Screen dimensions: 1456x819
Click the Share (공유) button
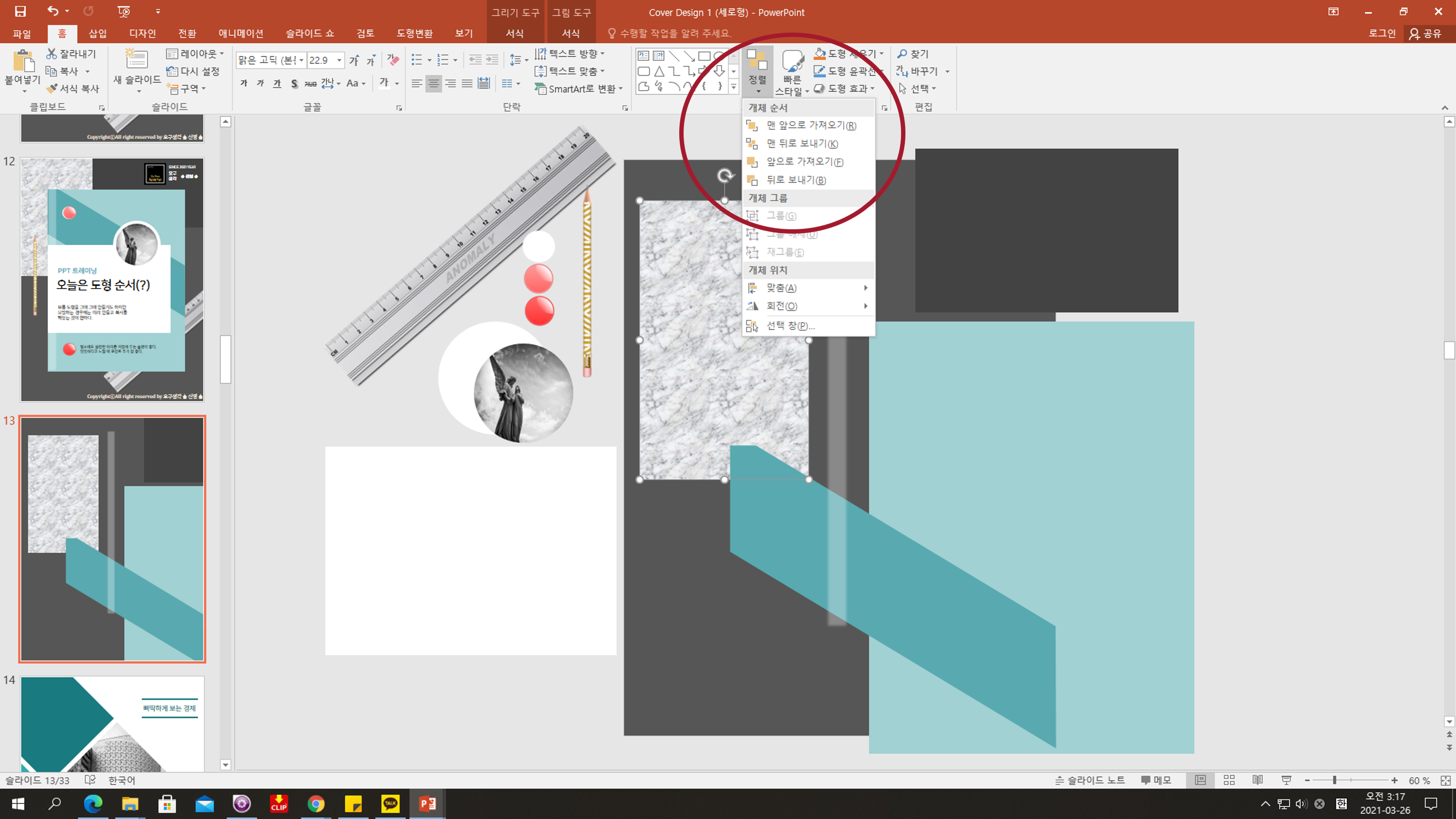pyautogui.click(x=1425, y=34)
